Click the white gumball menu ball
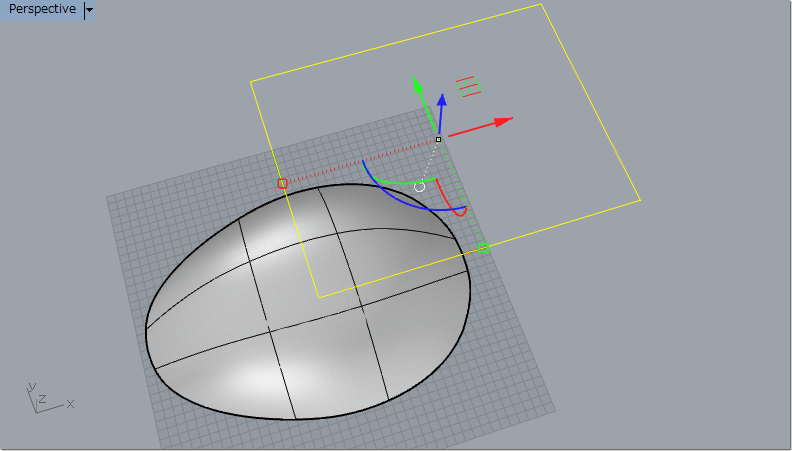 click(x=419, y=187)
